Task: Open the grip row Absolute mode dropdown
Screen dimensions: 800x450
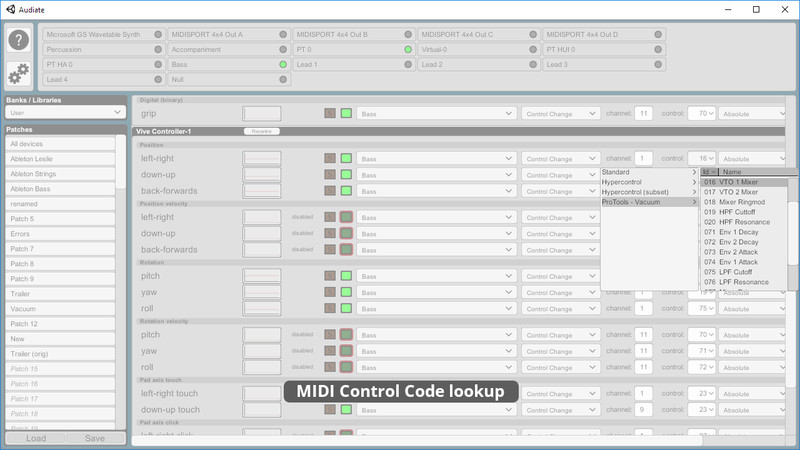Action: pyautogui.click(x=753, y=113)
